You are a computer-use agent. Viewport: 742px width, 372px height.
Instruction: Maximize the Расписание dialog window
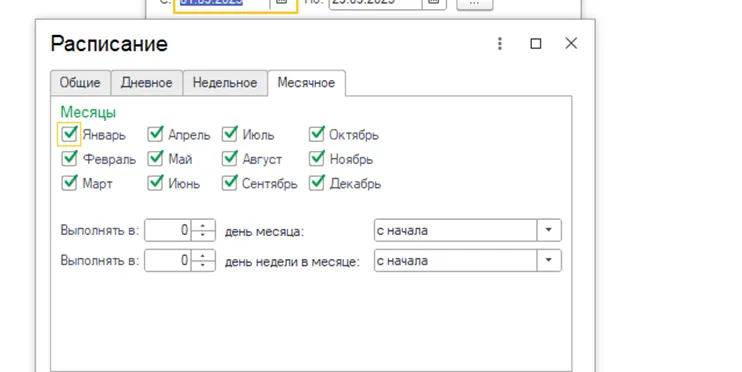pyautogui.click(x=536, y=44)
